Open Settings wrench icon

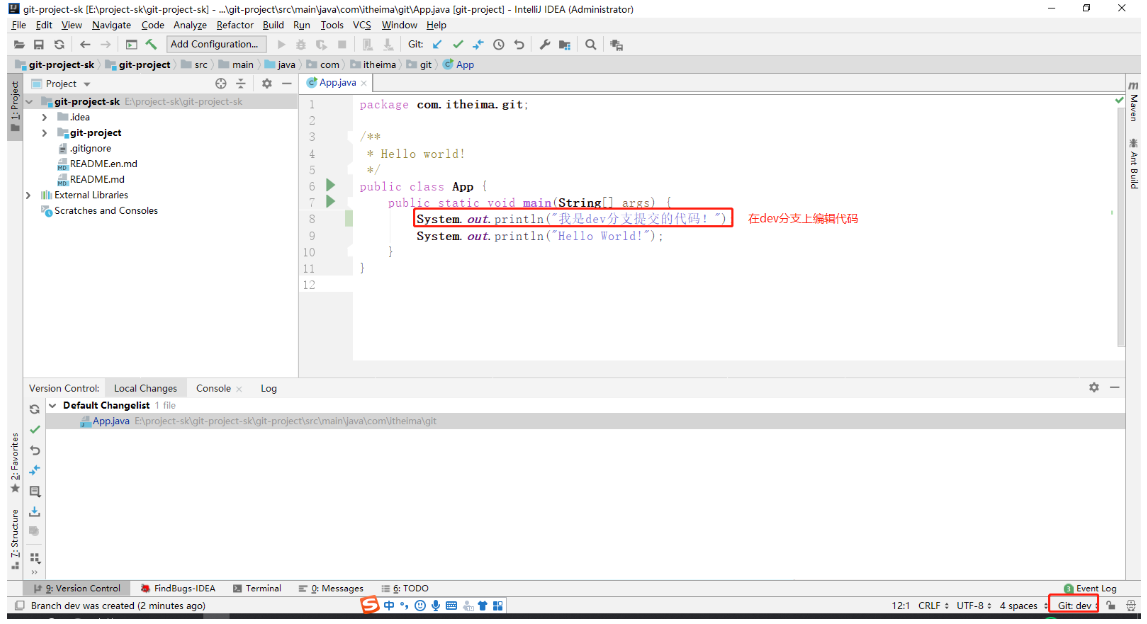(x=545, y=45)
